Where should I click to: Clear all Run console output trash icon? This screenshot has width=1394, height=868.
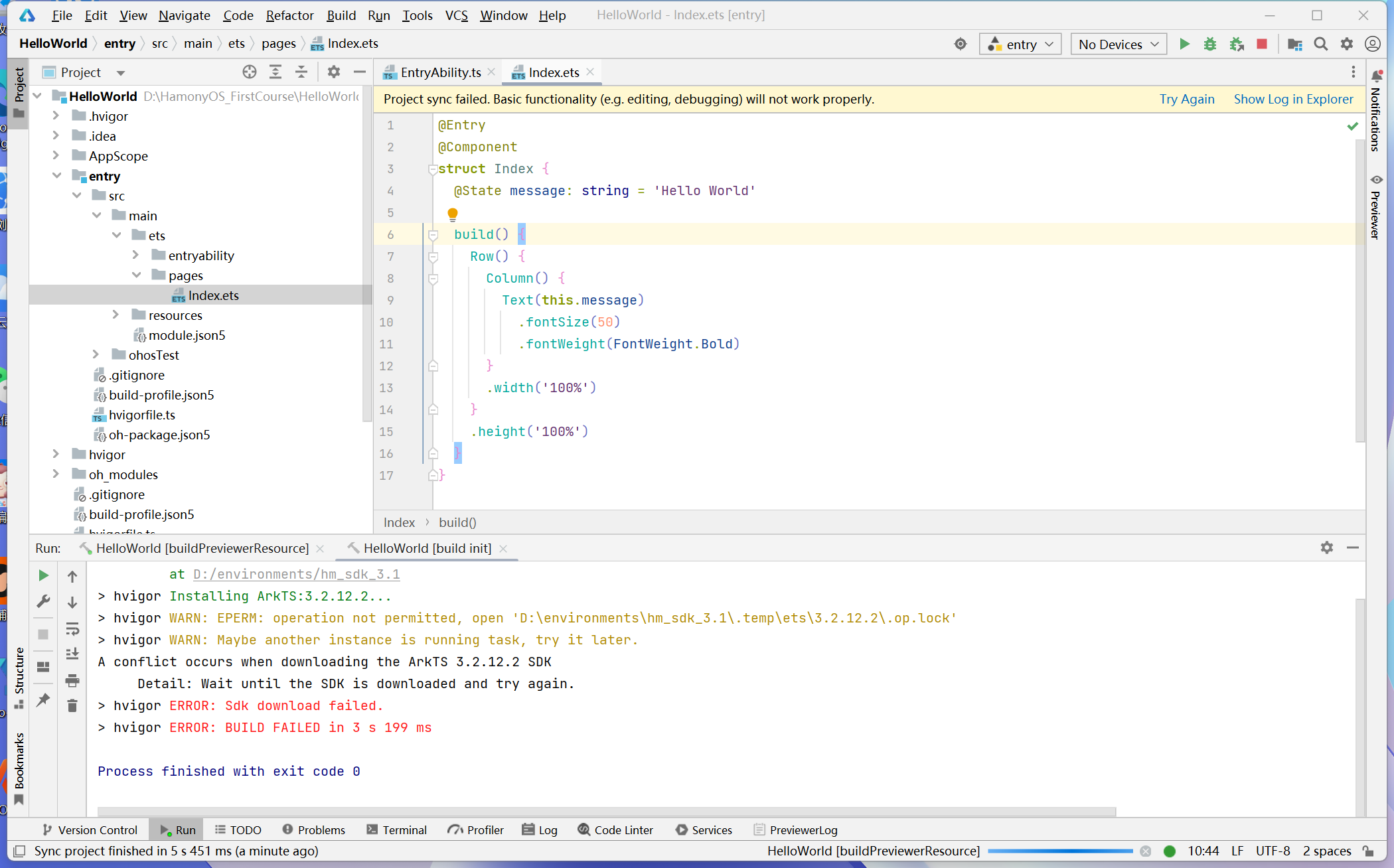click(x=72, y=705)
